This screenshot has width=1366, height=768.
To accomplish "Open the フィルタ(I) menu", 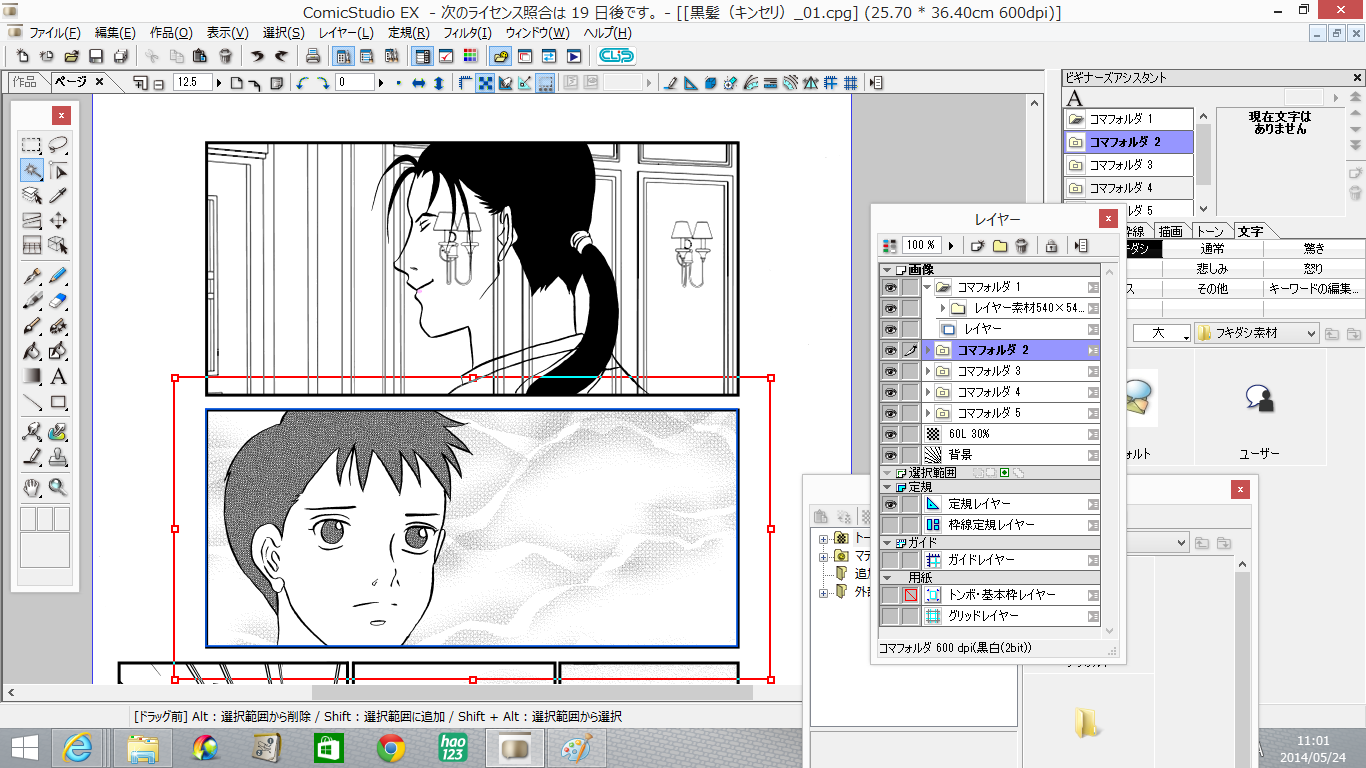I will (467, 33).
